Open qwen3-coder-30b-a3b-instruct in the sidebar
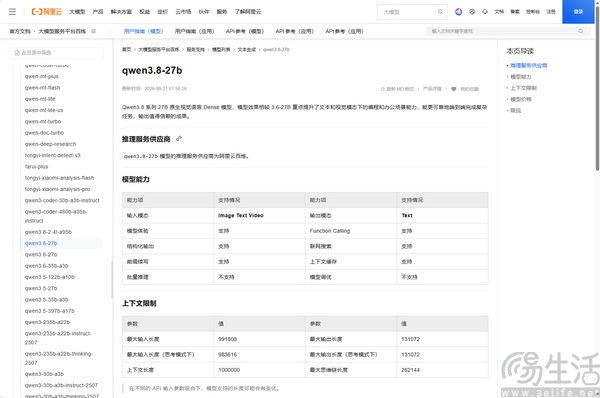600x398 pixels. pos(62,201)
